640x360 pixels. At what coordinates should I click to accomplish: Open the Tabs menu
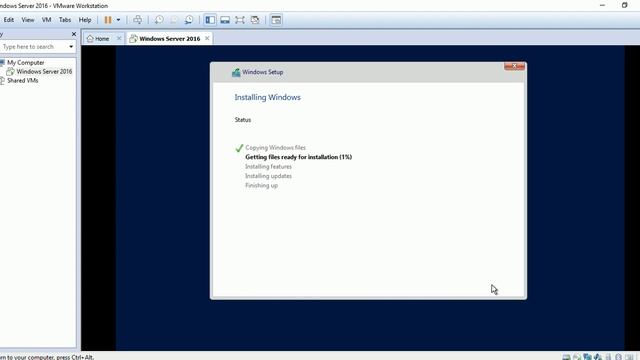[x=65, y=20]
